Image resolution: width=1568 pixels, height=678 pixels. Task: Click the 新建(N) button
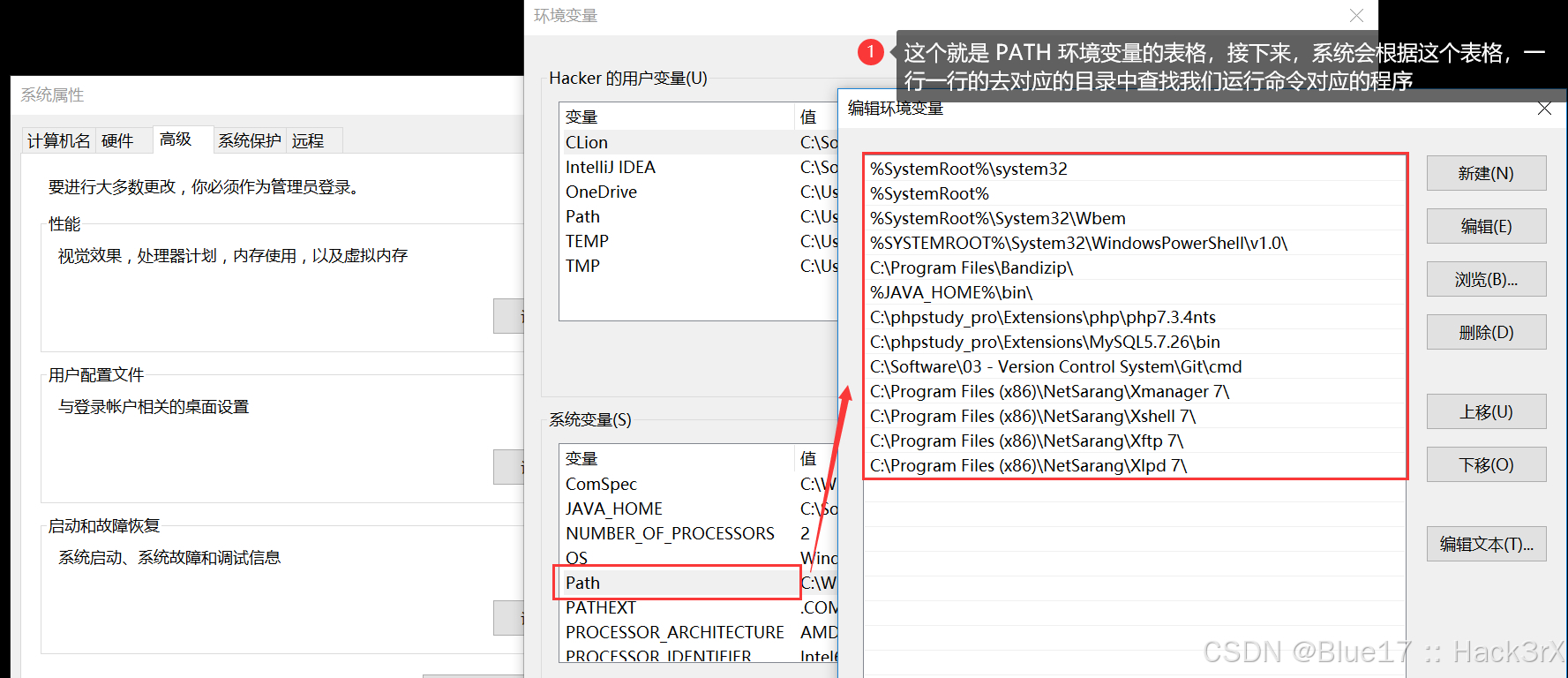1486,173
